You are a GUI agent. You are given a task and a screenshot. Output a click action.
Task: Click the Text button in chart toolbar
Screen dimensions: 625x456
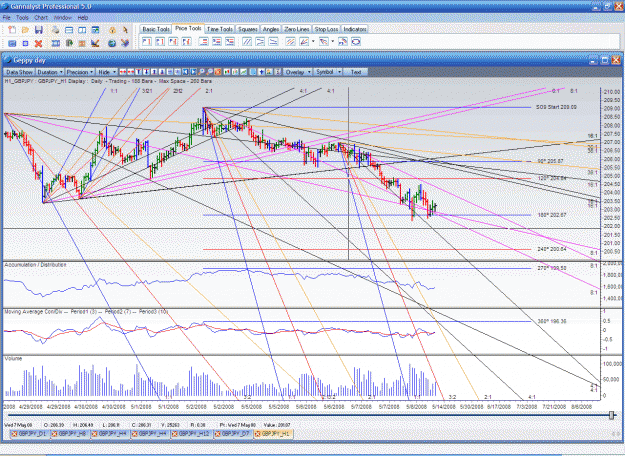coord(356,72)
